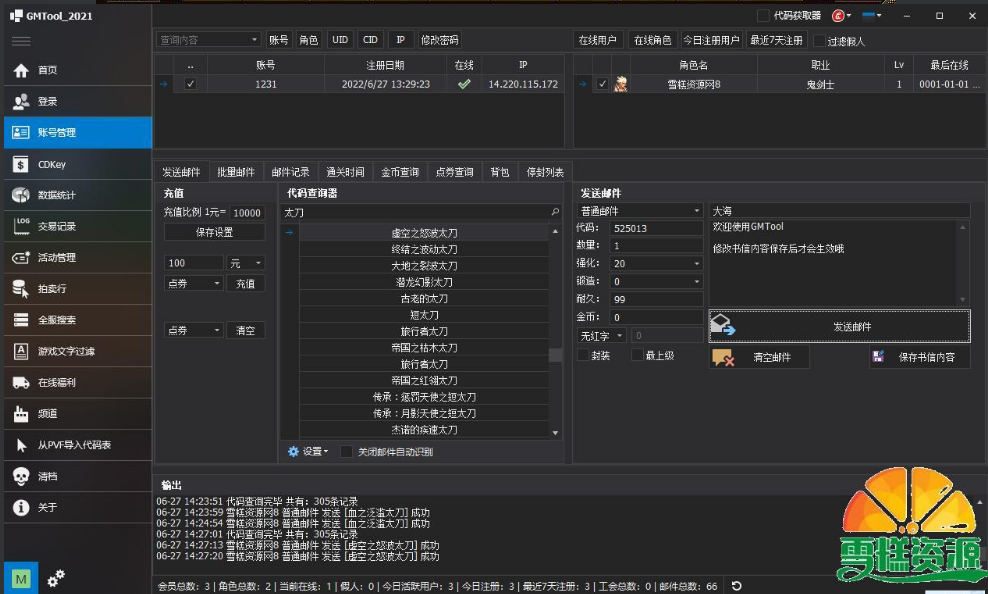
Task: Open the 首页 home icon in sidebar
Action: tap(20, 70)
